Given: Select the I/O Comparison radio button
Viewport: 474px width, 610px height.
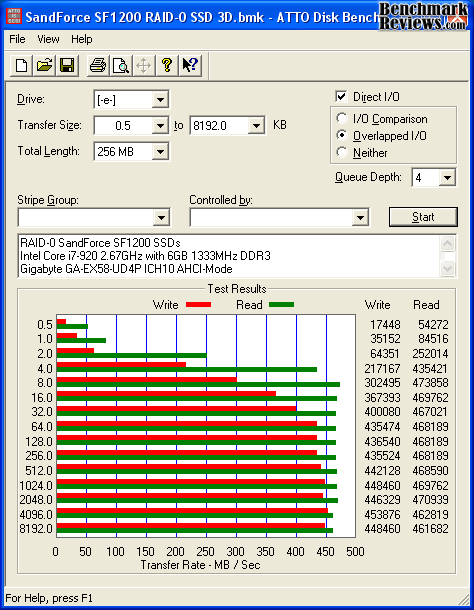Looking at the screenshot, I should pyautogui.click(x=341, y=118).
